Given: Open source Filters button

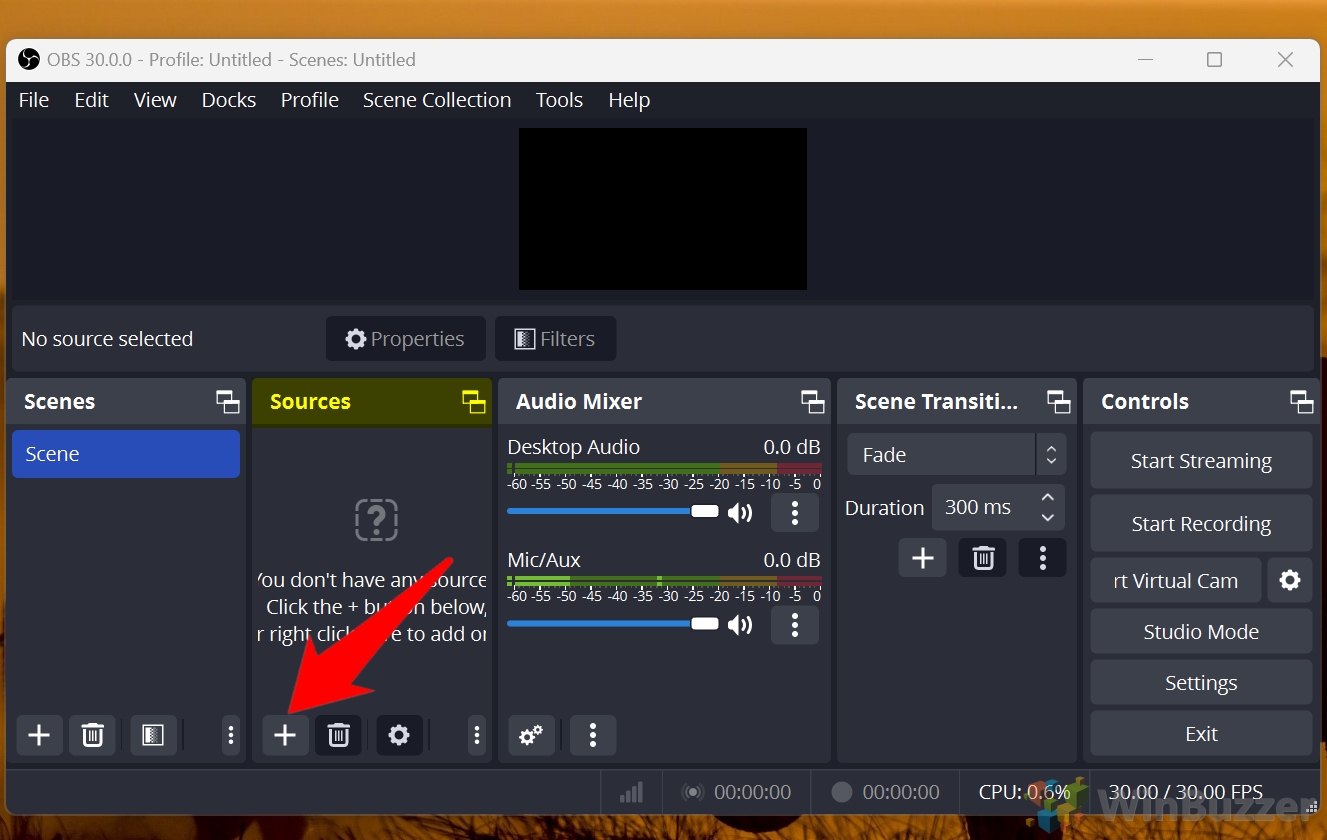Looking at the screenshot, I should [555, 339].
